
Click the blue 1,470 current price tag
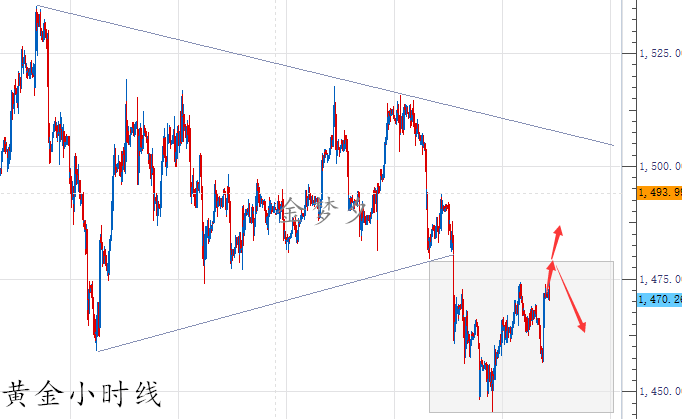click(659, 298)
